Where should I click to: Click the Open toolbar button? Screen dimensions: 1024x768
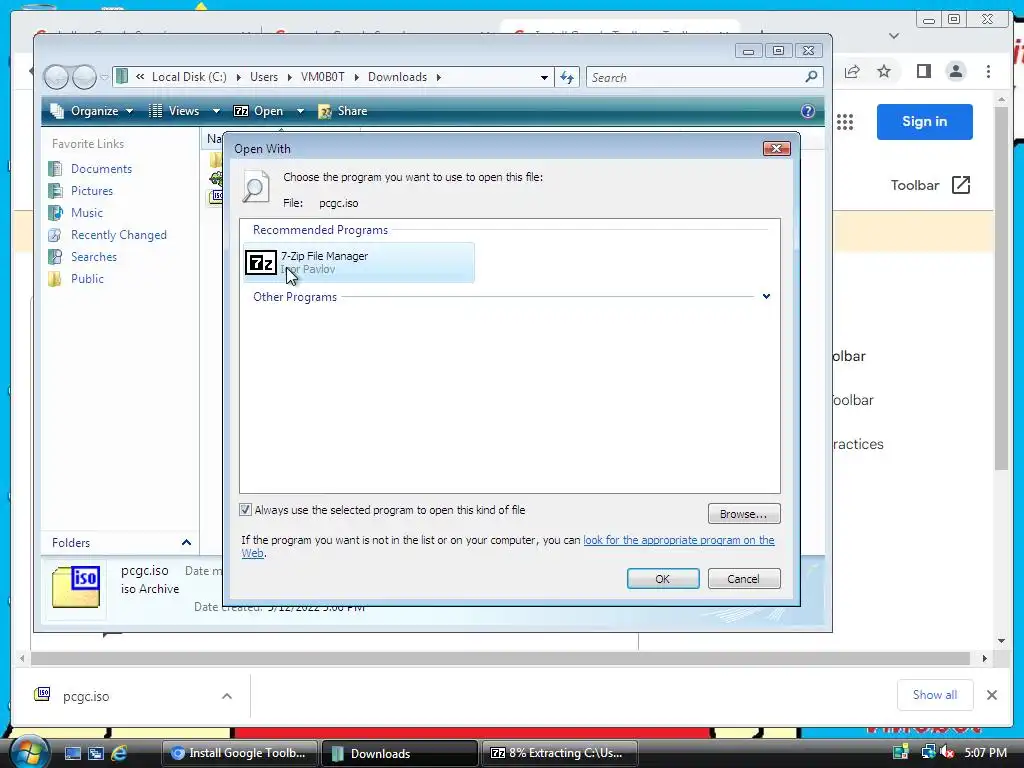click(259, 111)
